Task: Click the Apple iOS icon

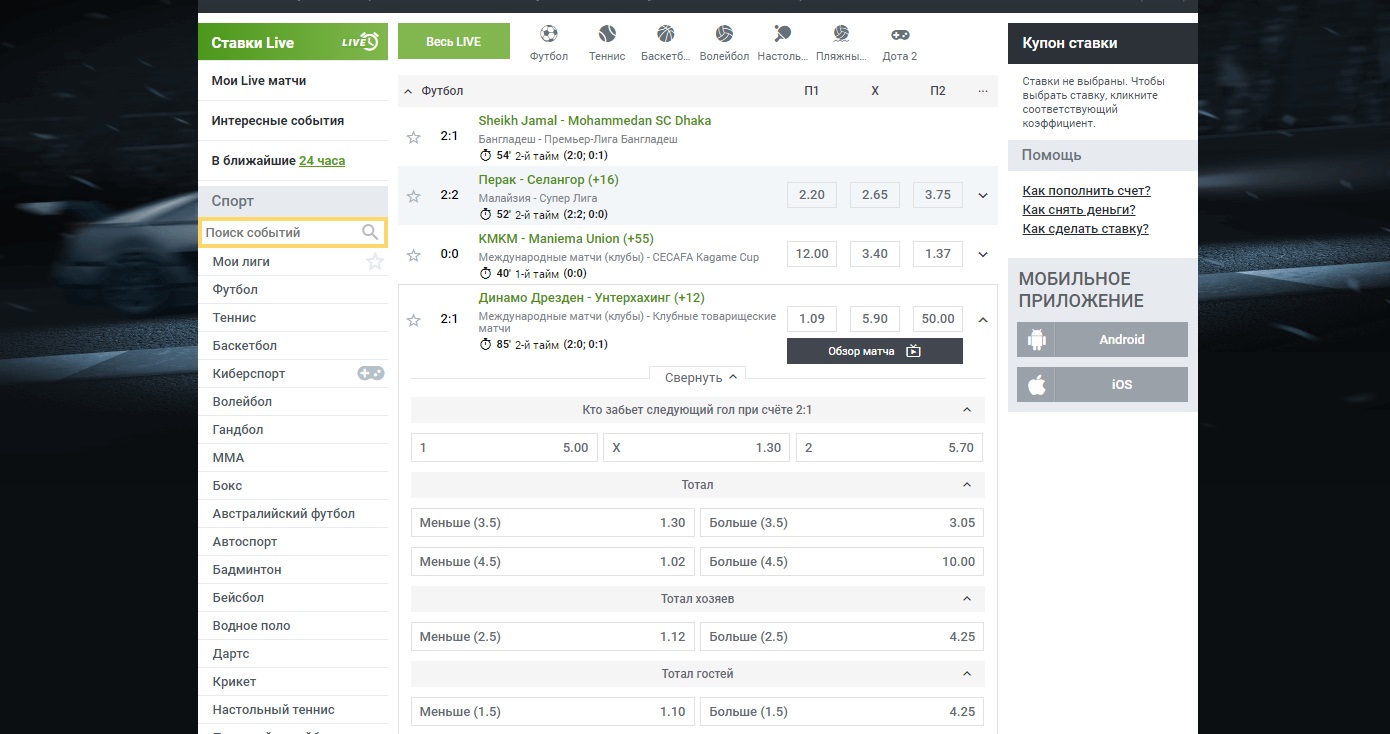Action: (x=1036, y=385)
